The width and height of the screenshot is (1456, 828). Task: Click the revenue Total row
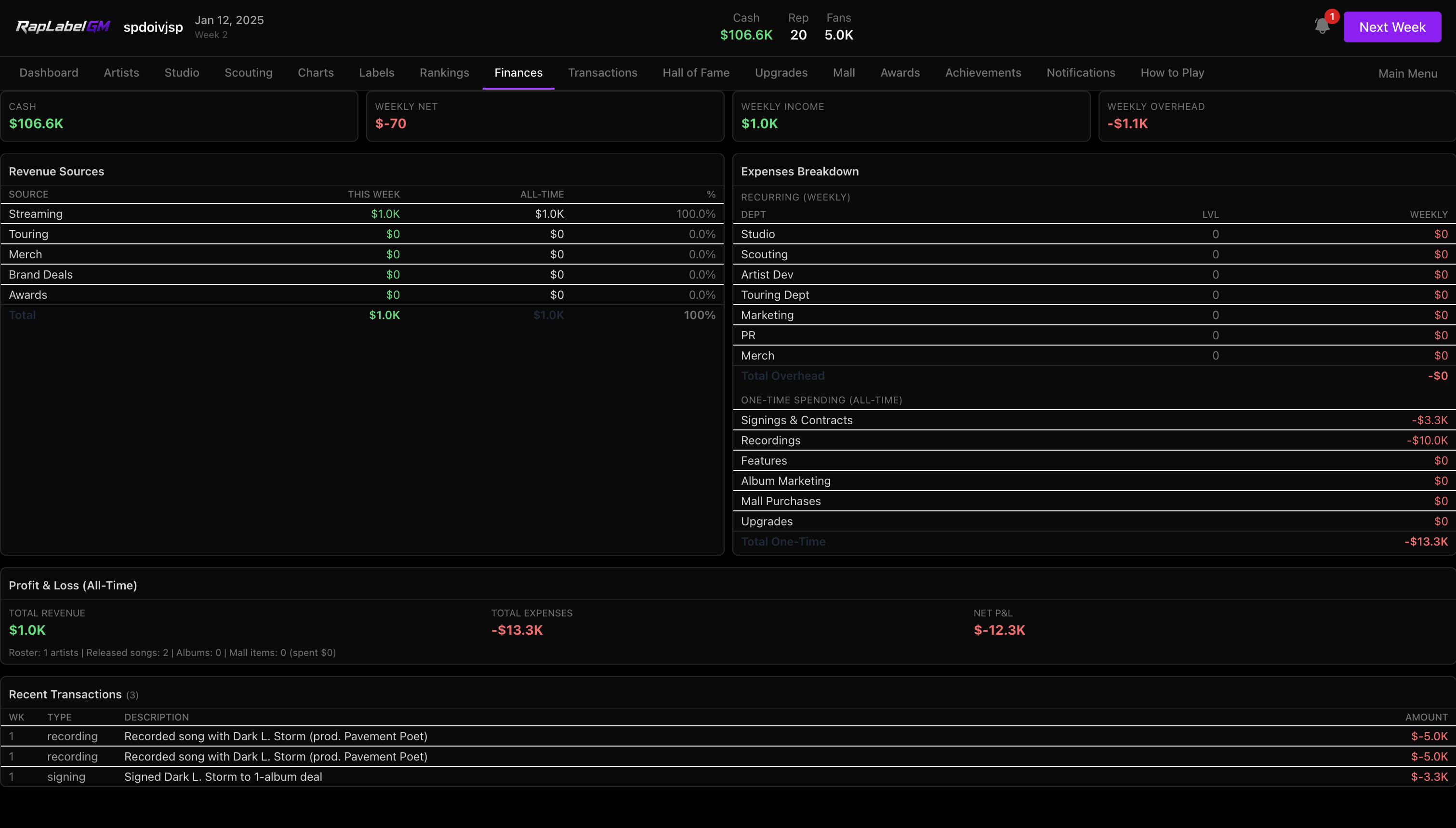click(362, 315)
